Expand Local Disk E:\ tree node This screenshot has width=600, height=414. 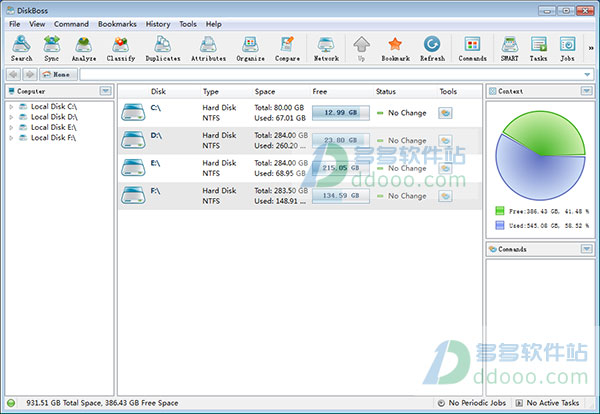[x=11, y=127]
